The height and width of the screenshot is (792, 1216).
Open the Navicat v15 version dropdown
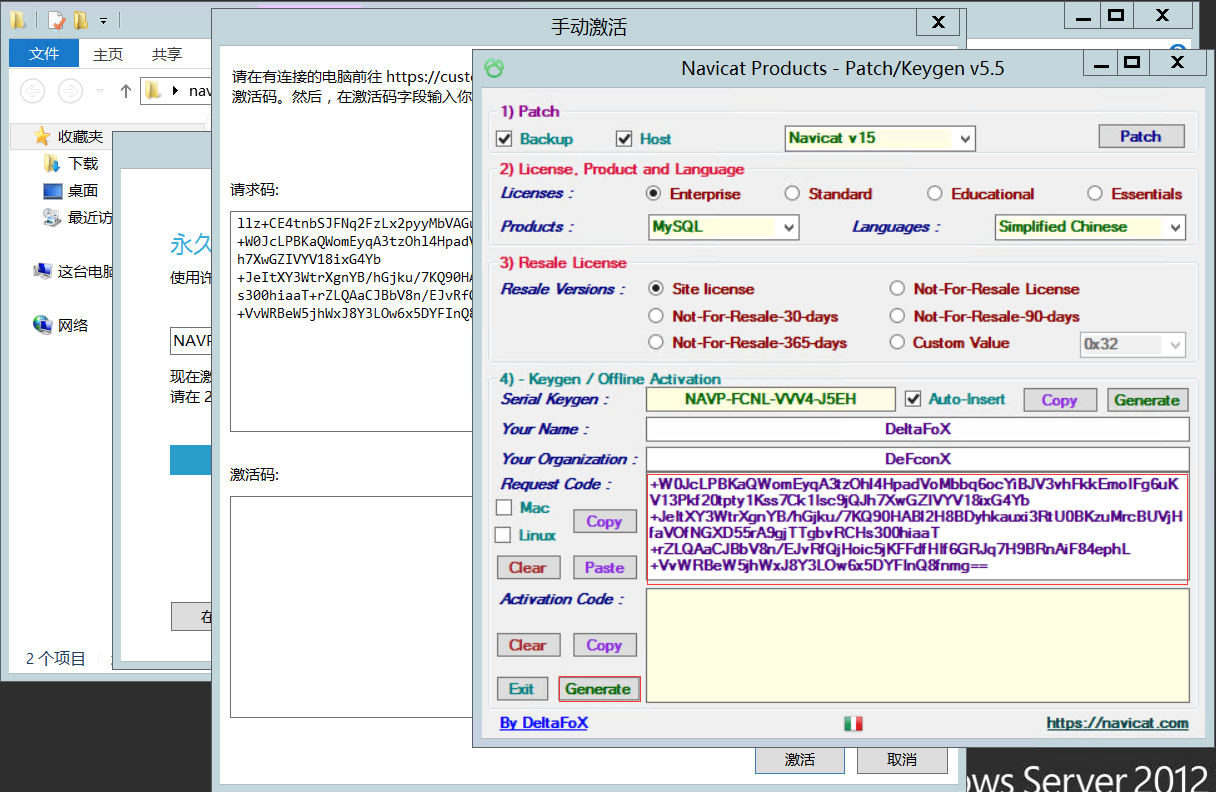coord(880,138)
